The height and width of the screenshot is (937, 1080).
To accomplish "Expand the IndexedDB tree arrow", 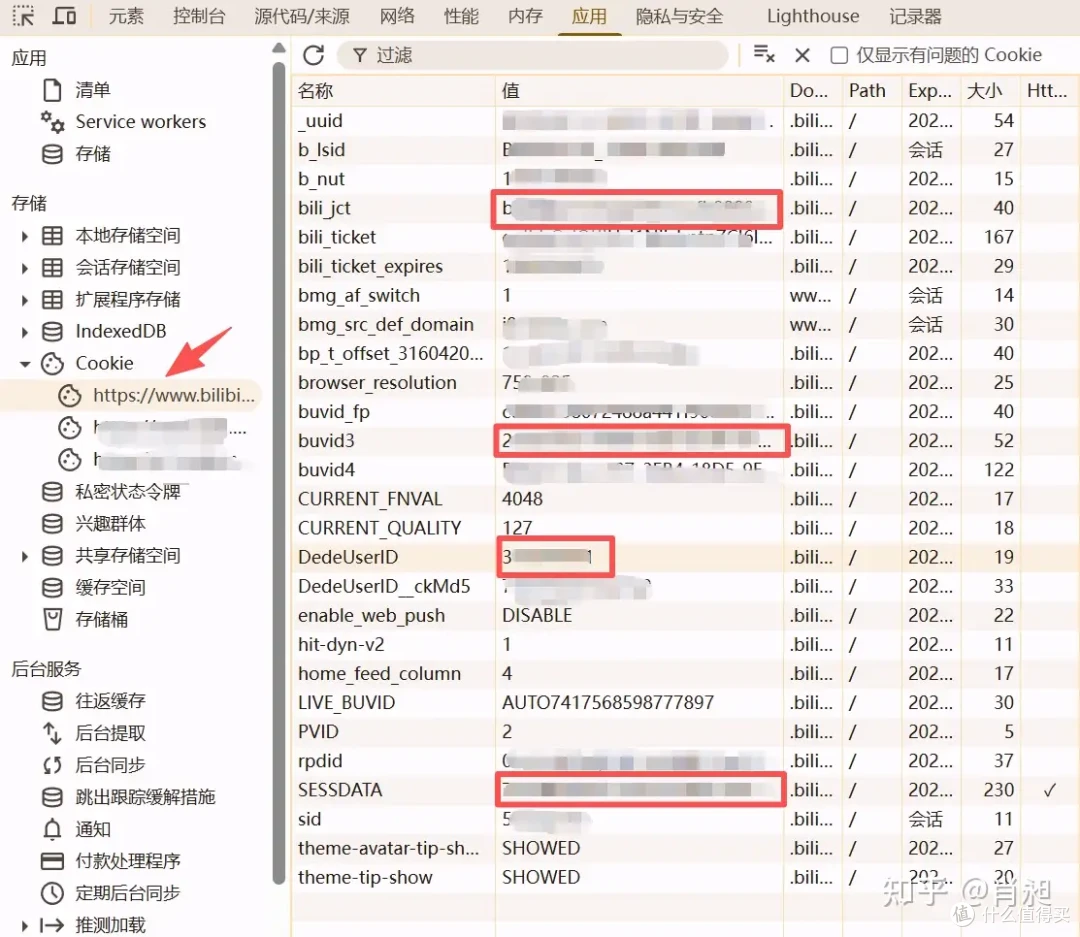I will coord(25,332).
